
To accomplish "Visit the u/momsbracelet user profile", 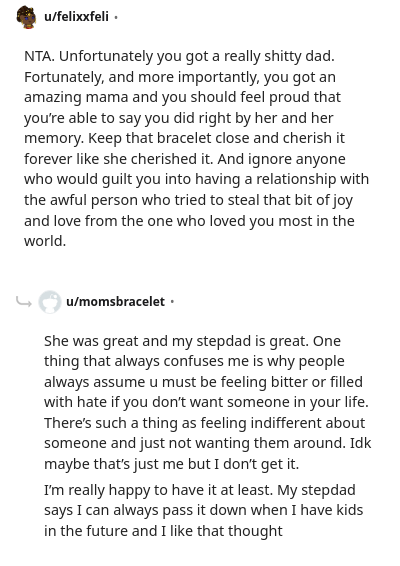I will coord(115,301).
